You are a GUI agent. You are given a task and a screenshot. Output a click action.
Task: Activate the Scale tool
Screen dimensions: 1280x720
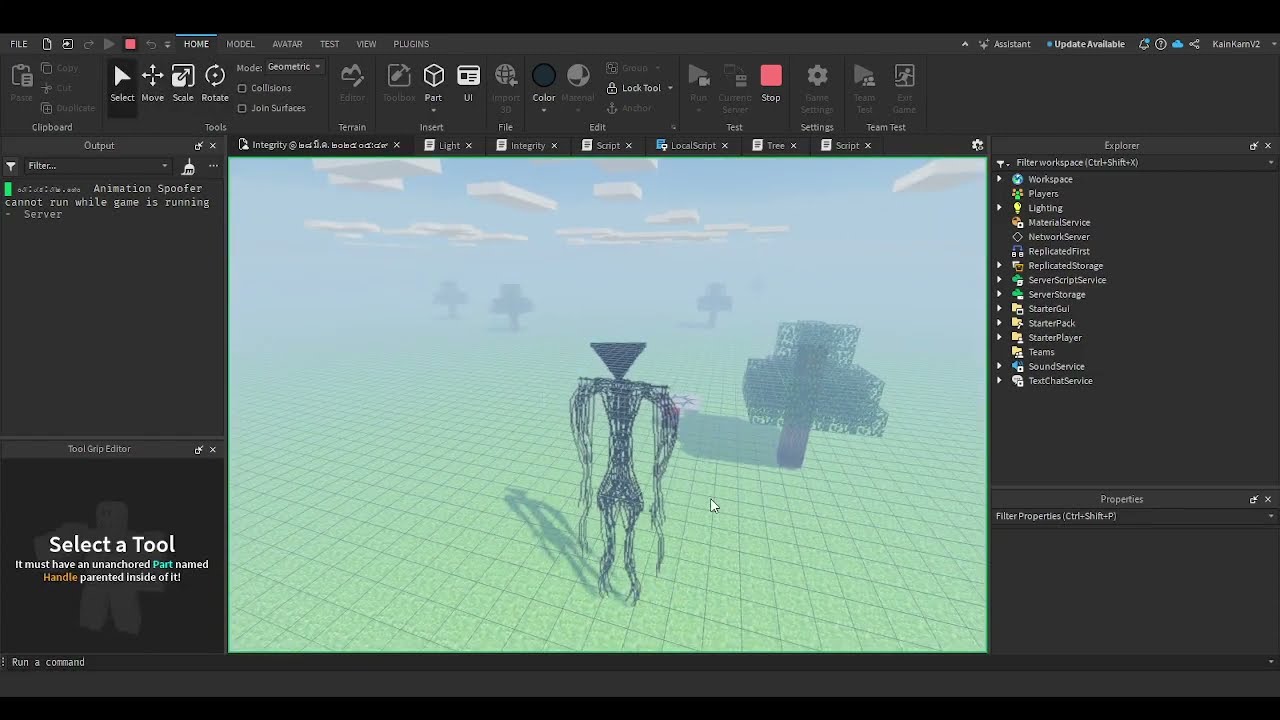[x=183, y=83]
